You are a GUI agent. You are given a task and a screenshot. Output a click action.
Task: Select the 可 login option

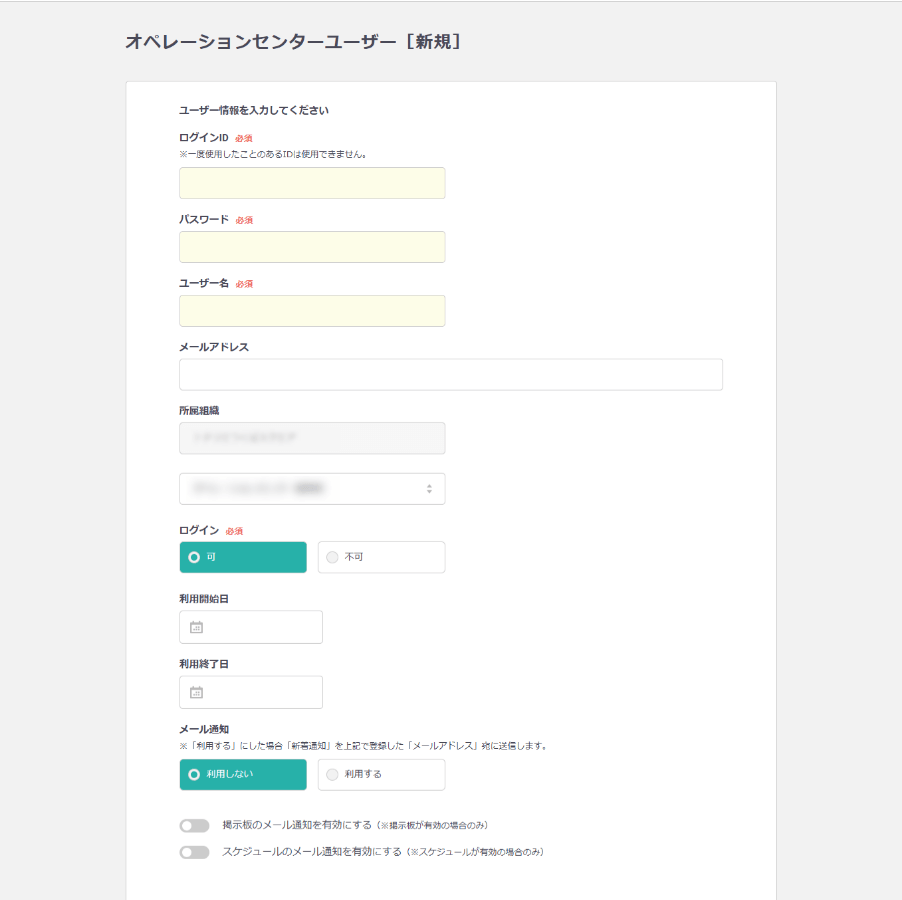click(242, 557)
